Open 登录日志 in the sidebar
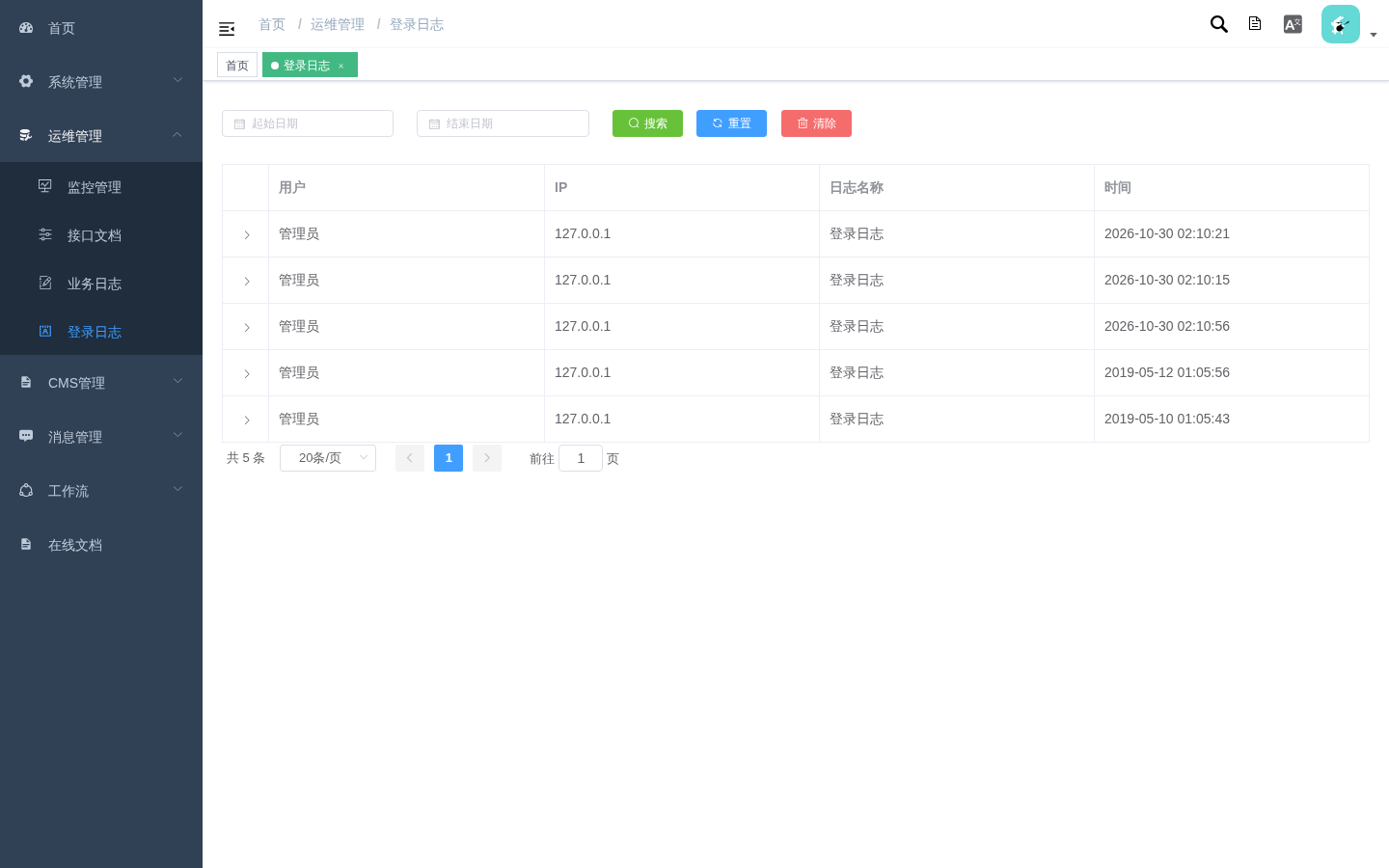Viewport: 1389px width, 868px height. click(x=101, y=332)
